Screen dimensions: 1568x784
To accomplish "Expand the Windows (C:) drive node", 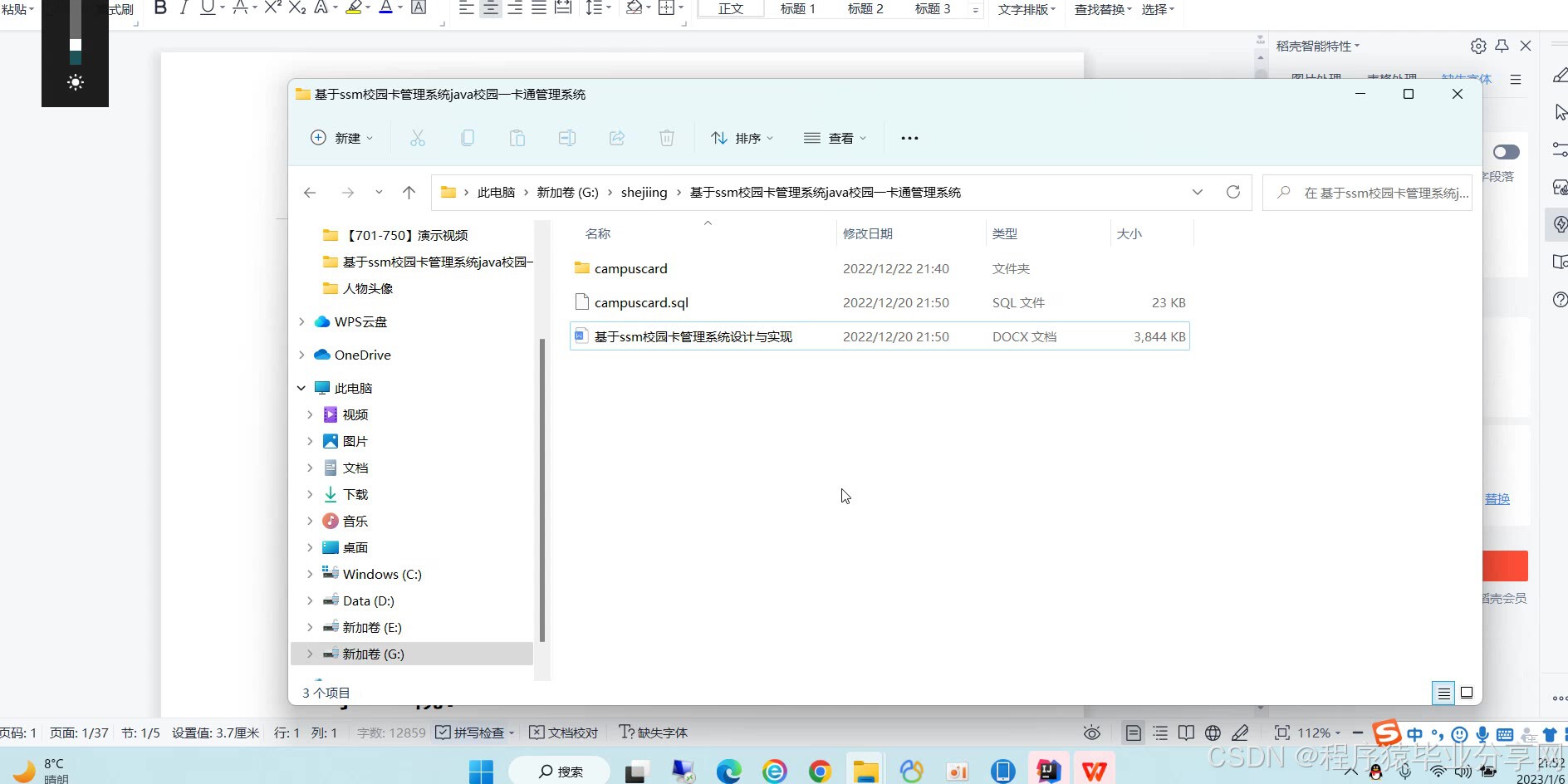I will (310, 574).
